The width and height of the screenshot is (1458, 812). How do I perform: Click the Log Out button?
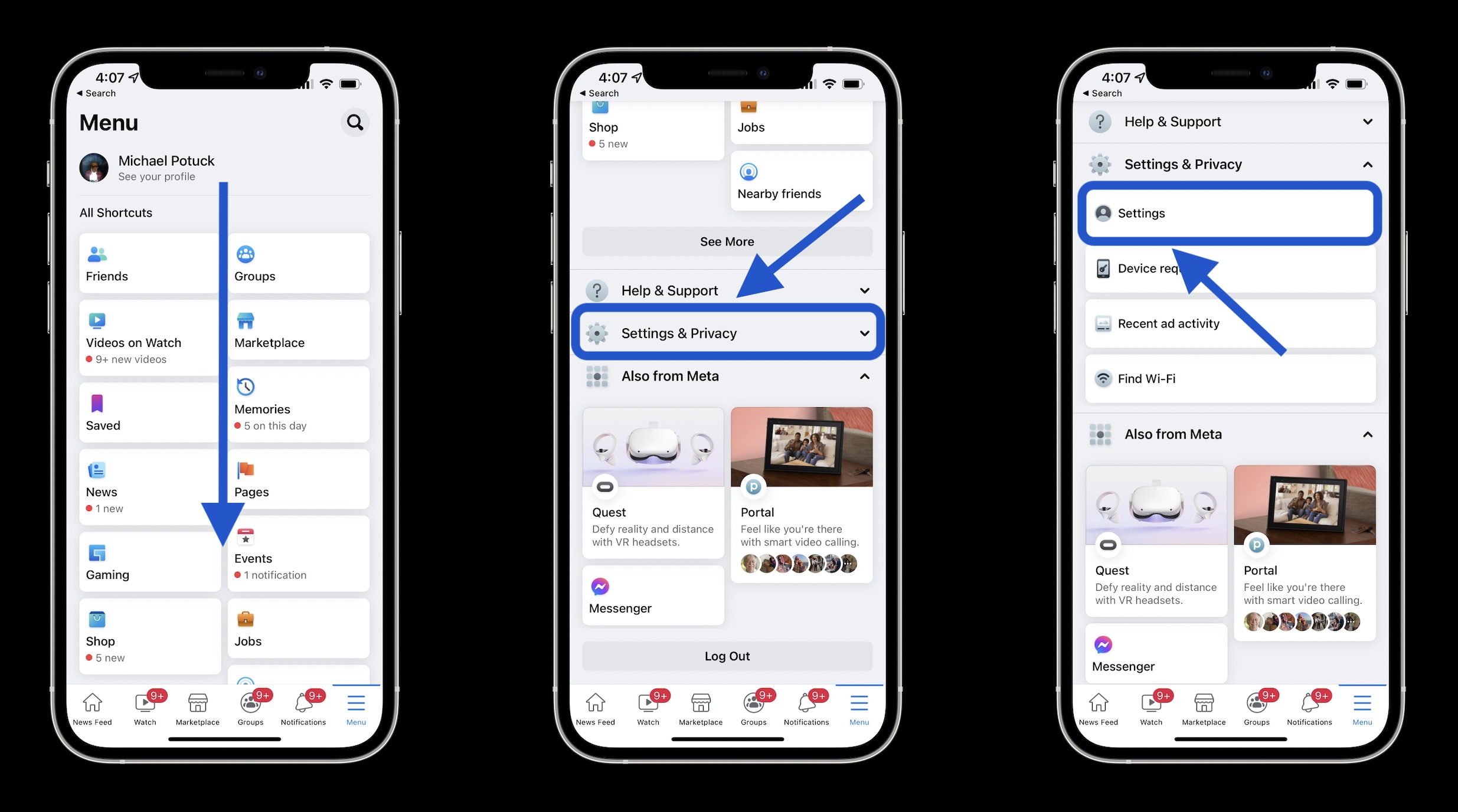[727, 655]
